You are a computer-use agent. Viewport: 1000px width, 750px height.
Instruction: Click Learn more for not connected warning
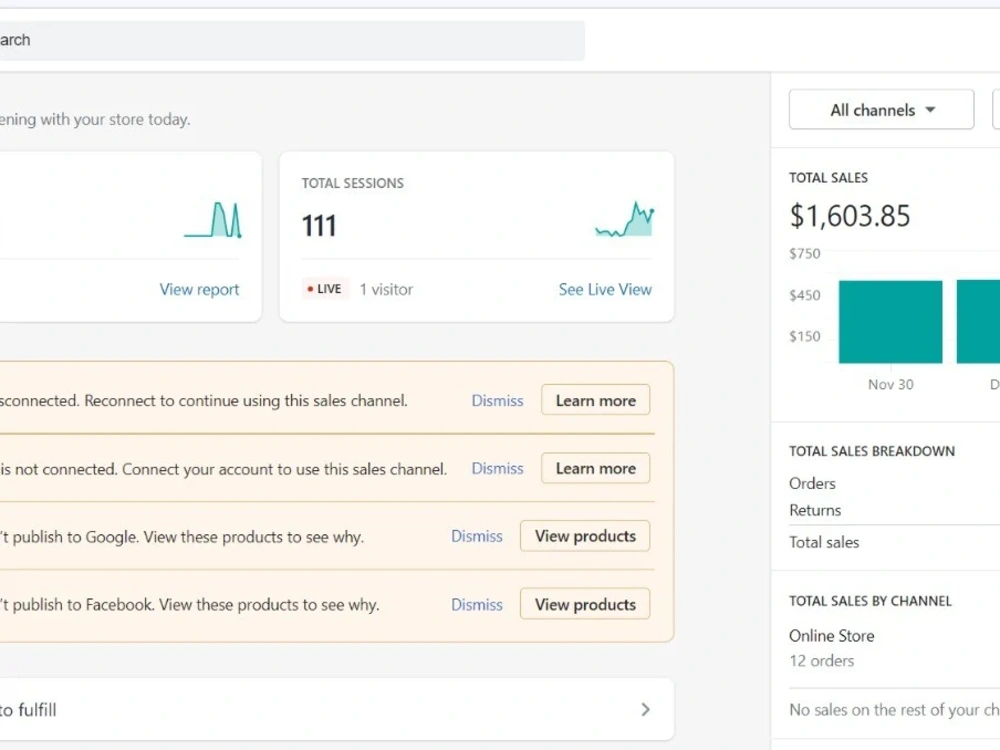(596, 468)
